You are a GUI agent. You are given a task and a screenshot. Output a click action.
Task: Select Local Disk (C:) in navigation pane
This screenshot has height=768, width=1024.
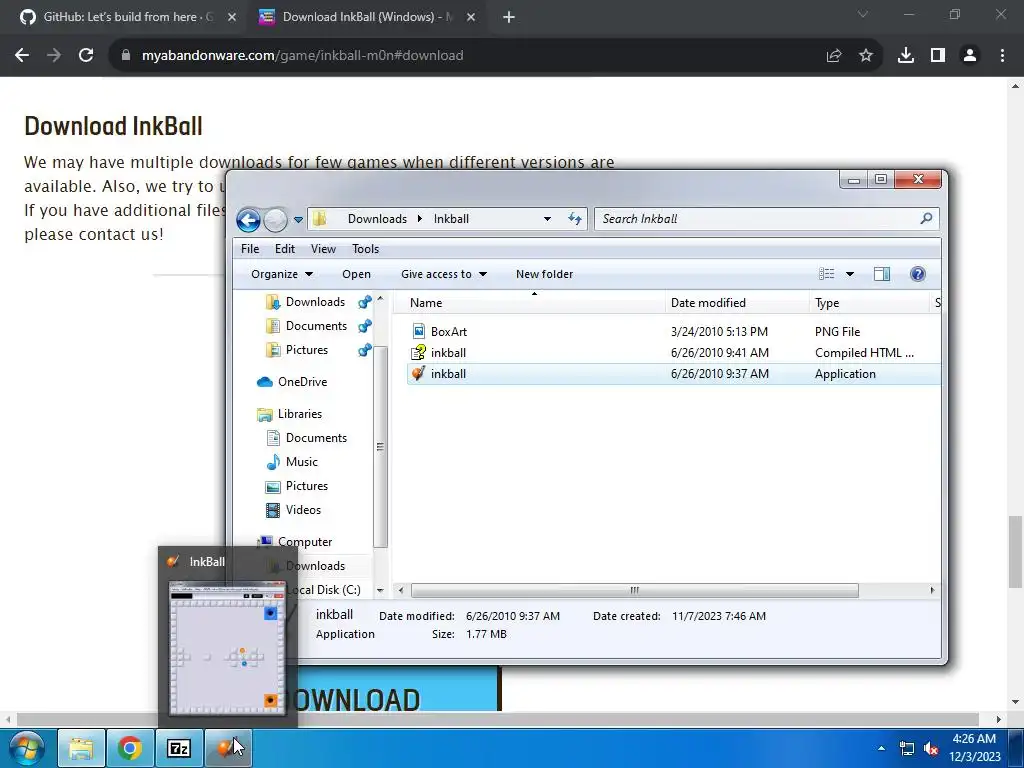pyautogui.click(x=325, y=590)
